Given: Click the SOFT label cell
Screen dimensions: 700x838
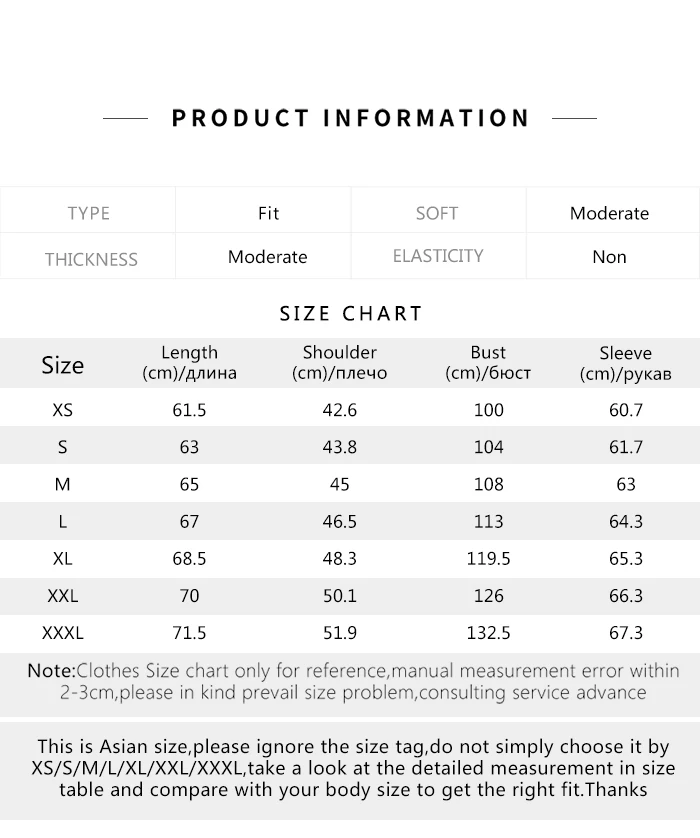Looking at the screenshot, I should point(437,213).
